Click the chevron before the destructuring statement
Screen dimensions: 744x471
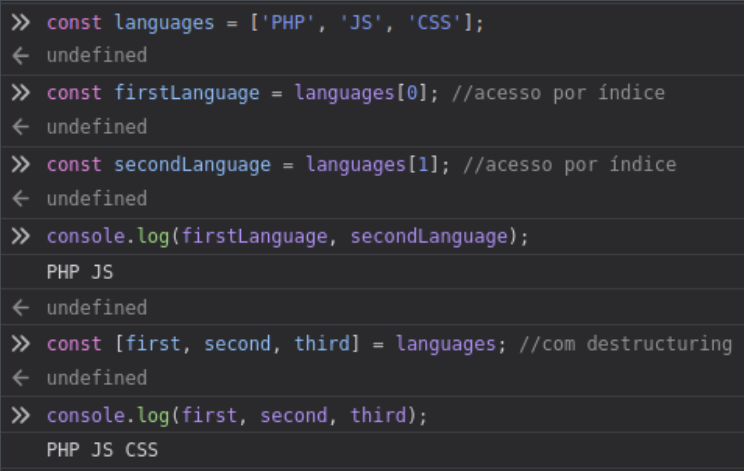click(21, 344)
